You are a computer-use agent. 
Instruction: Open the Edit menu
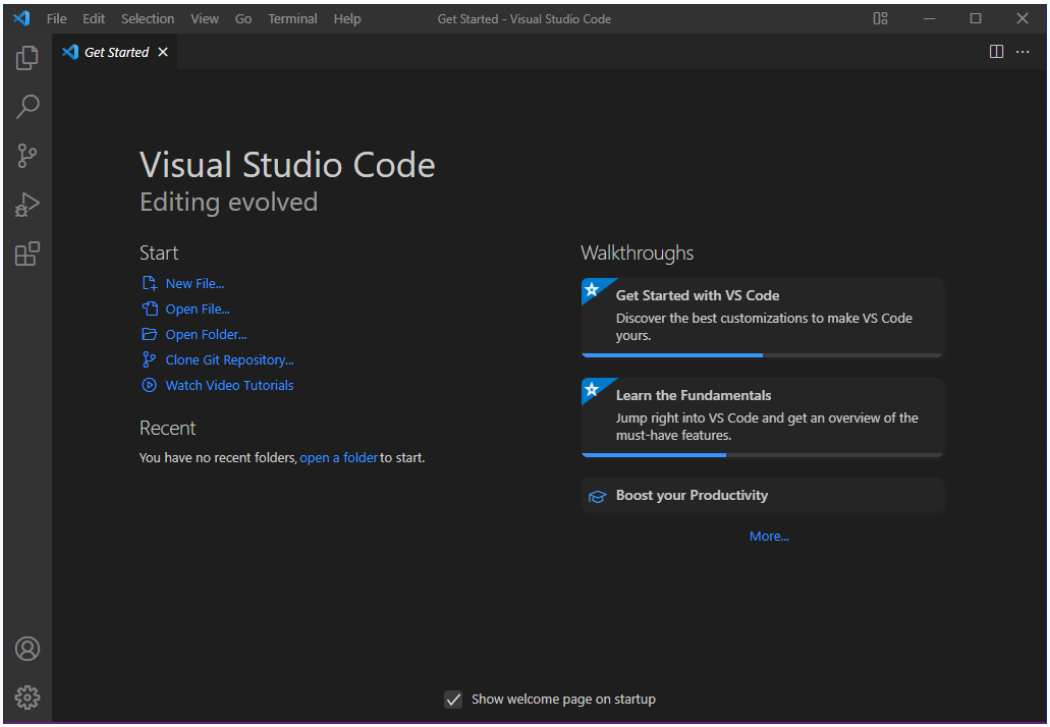tap(94, 19)
